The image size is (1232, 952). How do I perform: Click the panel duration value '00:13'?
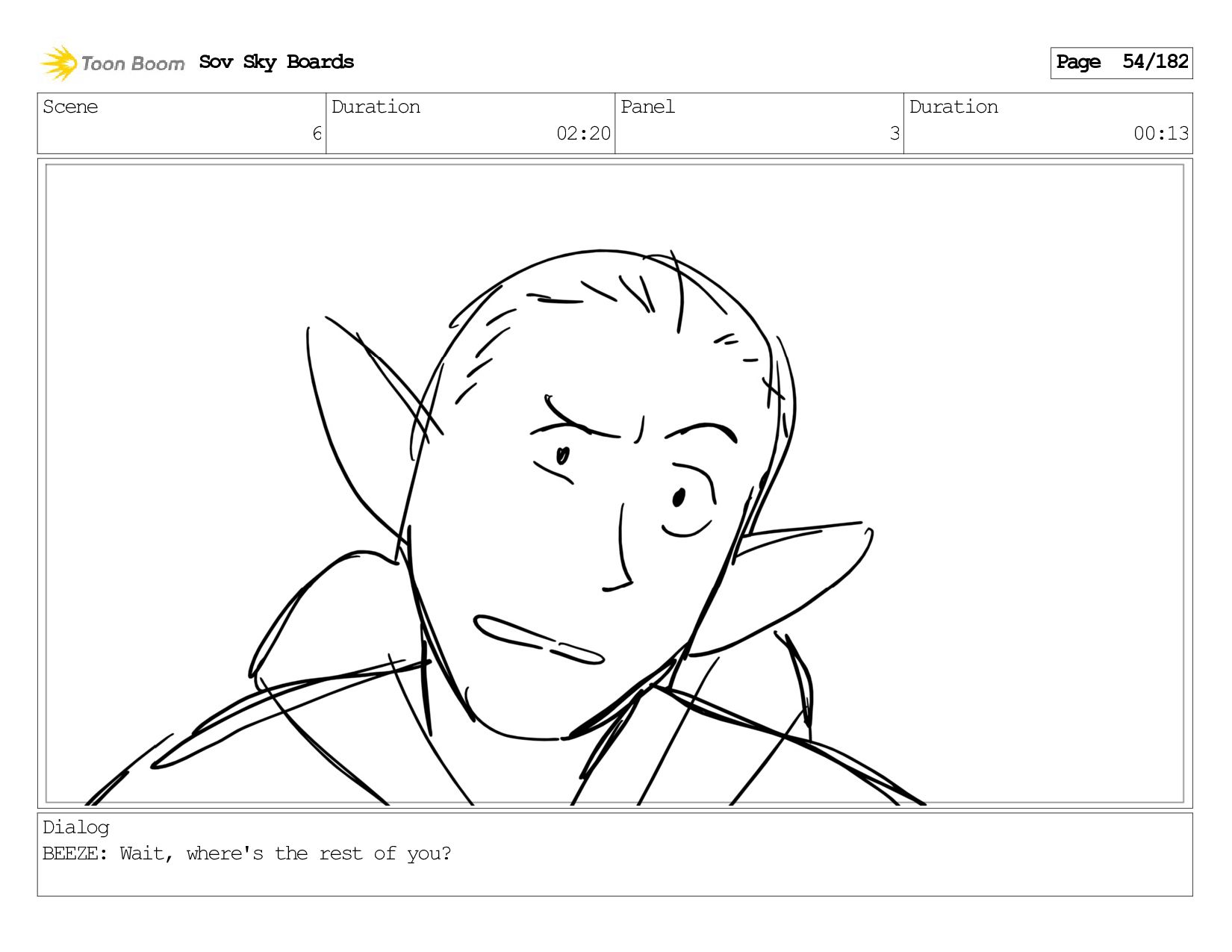(x=1161, y=134)
